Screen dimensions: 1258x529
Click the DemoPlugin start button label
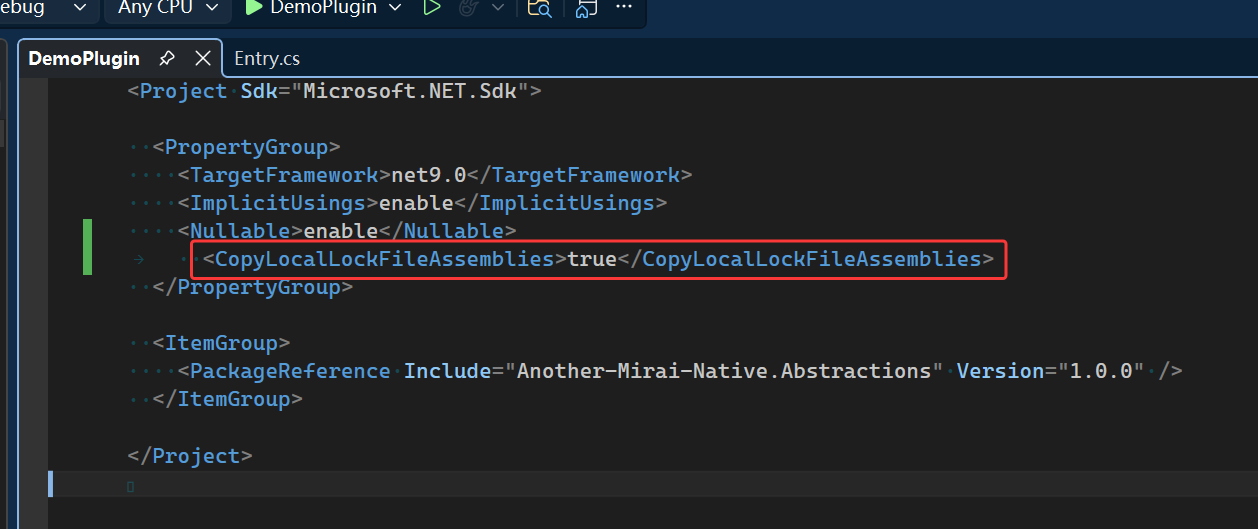coord(324,8)
